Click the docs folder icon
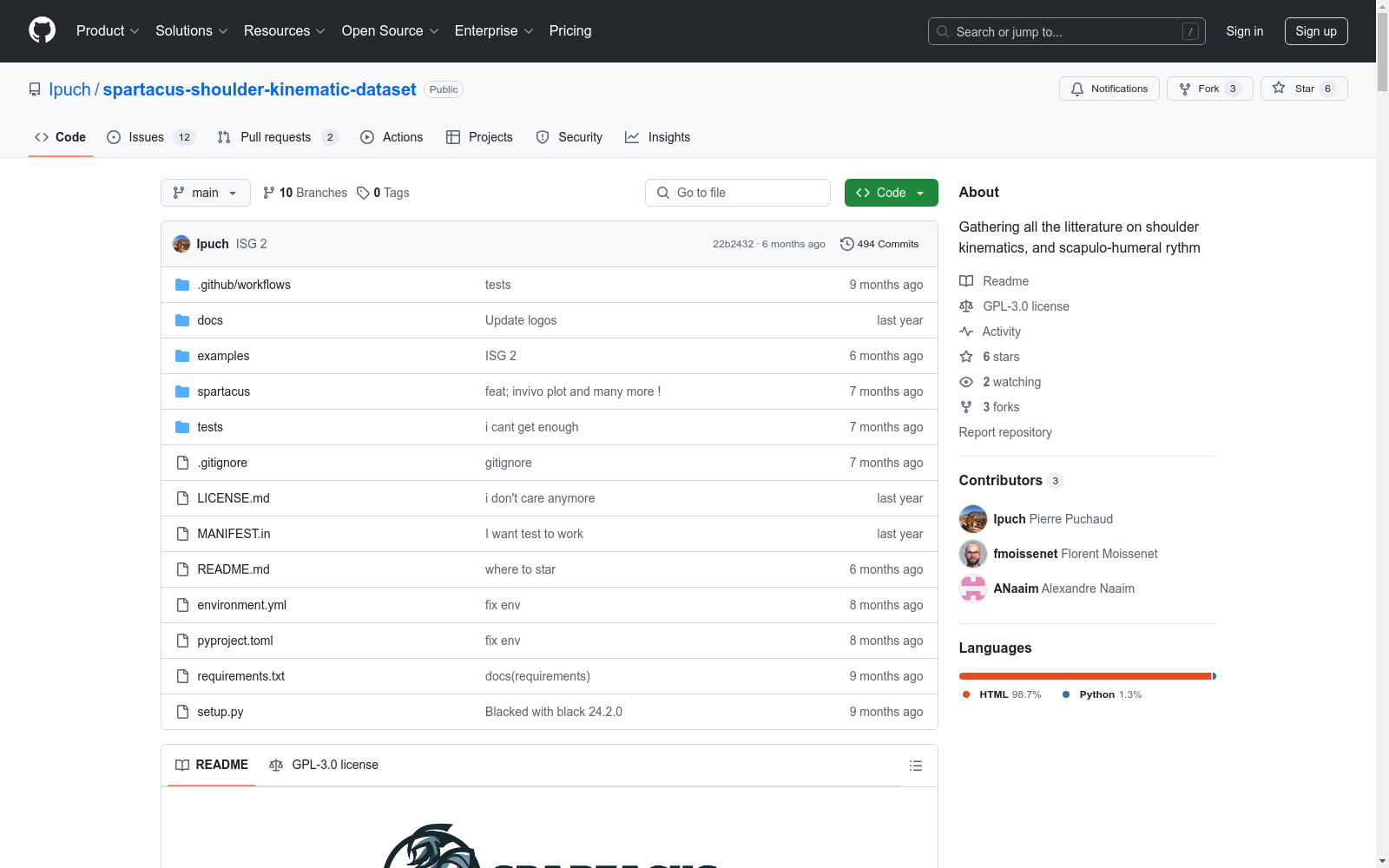1389x868 pixels. pyautogui.click(x=182, y=320)
